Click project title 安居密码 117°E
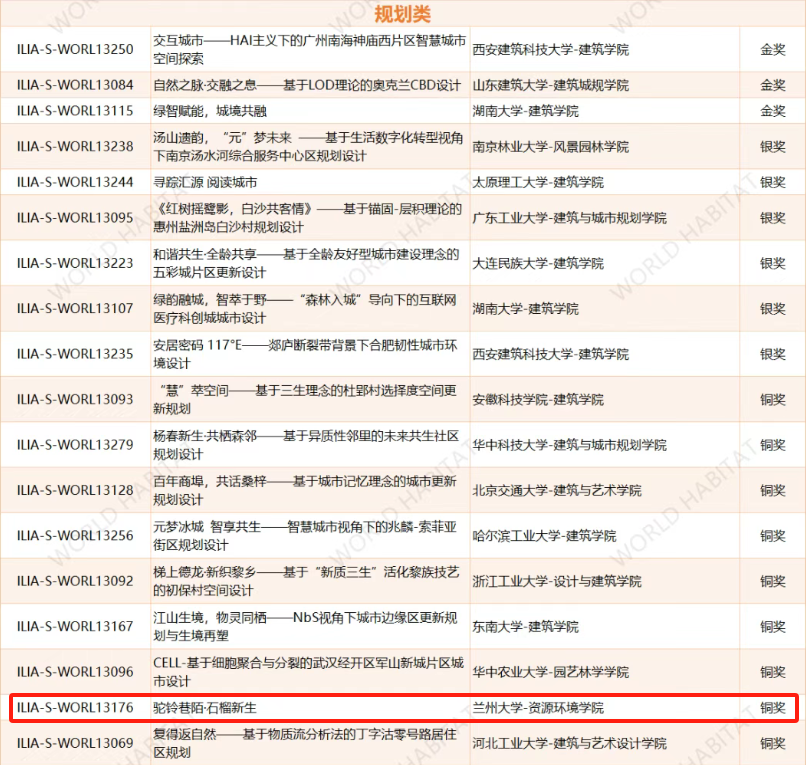 tap(305, 354)
